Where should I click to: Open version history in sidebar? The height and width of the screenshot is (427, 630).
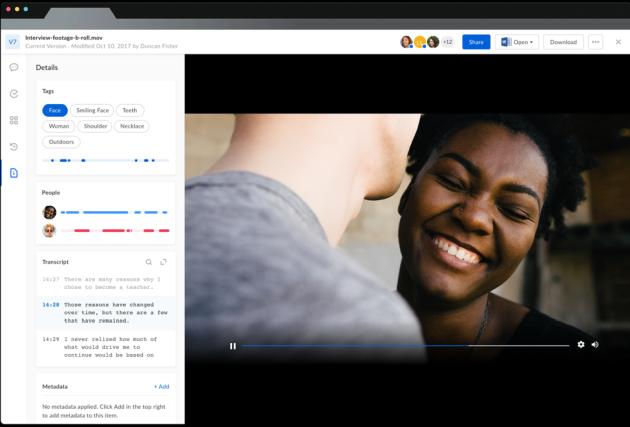[13, 147]
